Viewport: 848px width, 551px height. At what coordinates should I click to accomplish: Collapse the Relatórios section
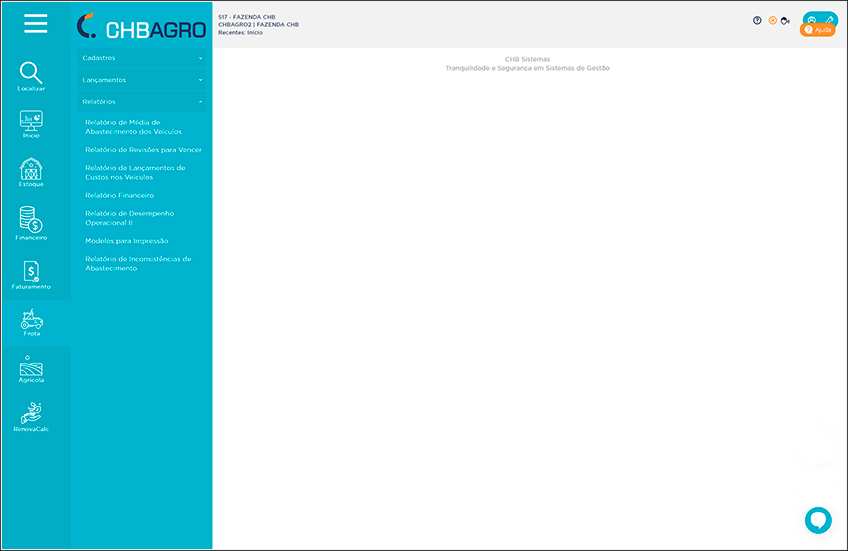click(x=141, y=101)
